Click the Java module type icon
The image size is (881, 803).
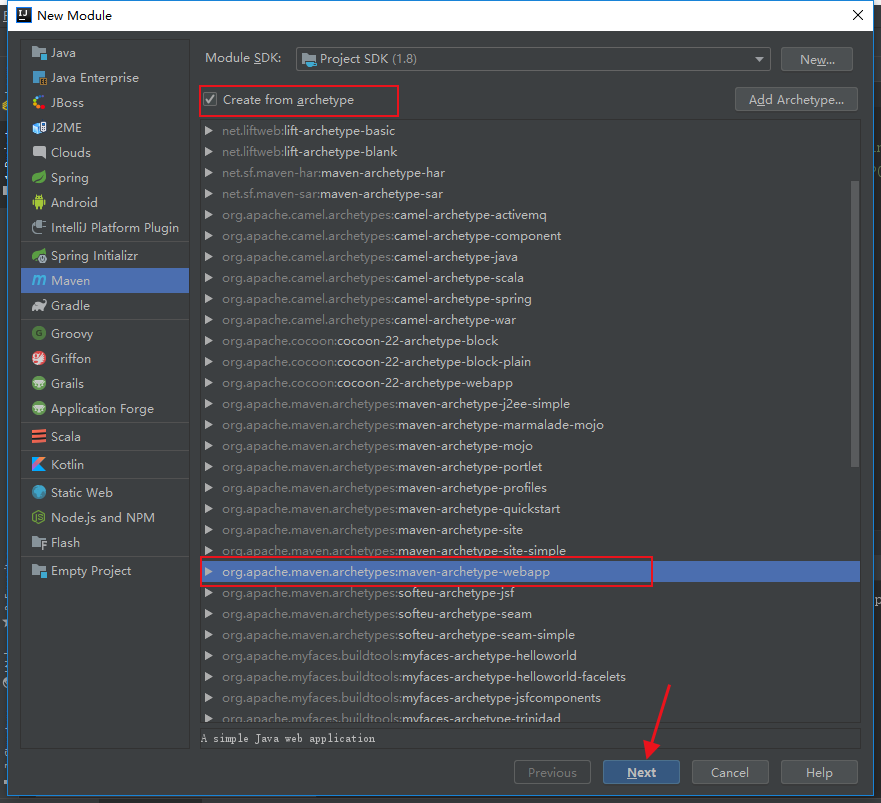tap(39, 53)
